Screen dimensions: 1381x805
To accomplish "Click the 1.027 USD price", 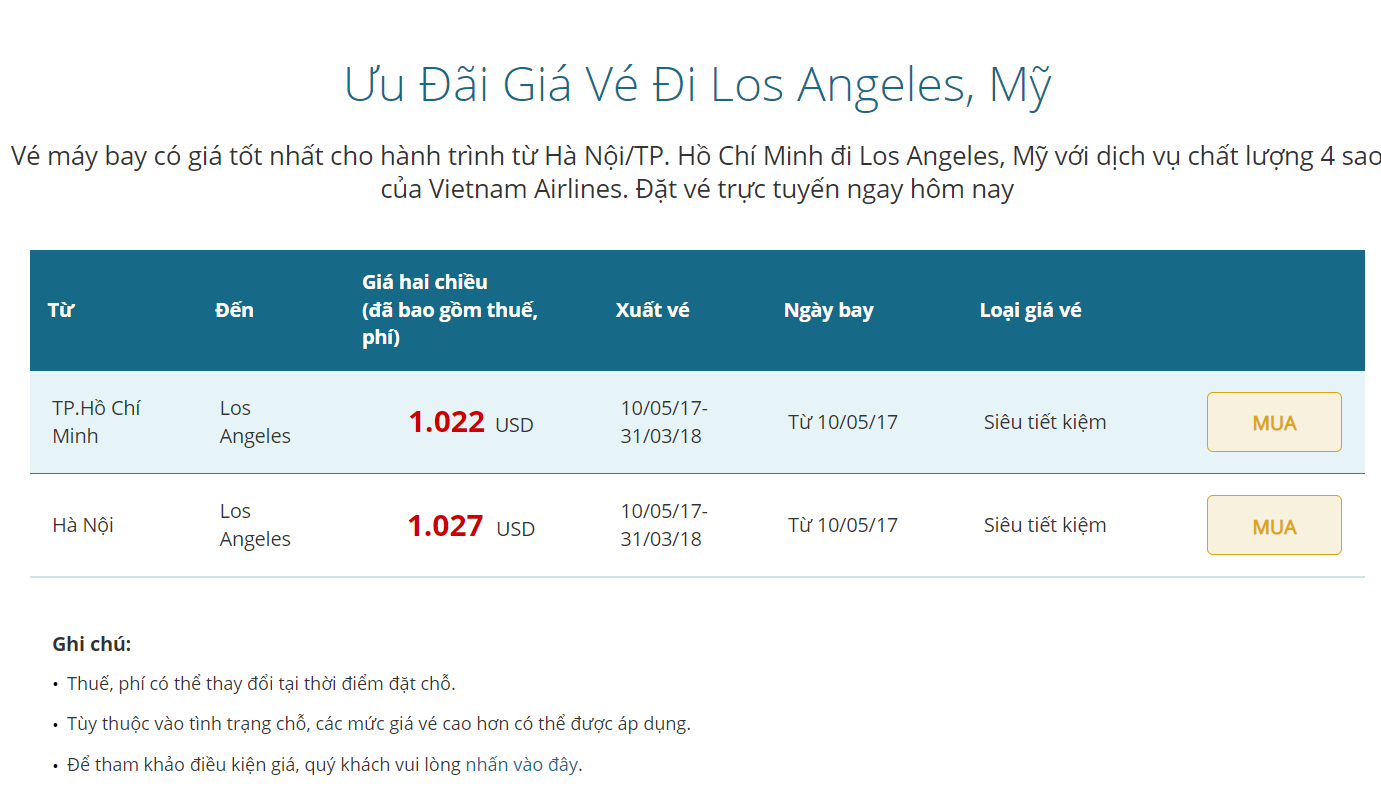I will [470, 526].
